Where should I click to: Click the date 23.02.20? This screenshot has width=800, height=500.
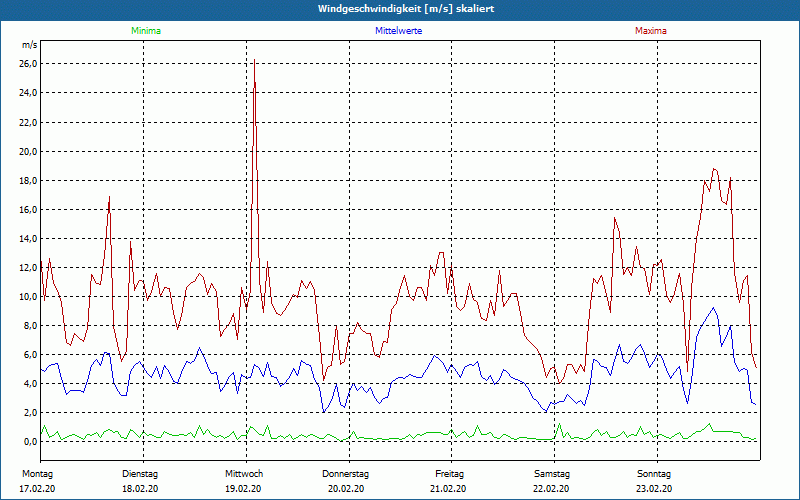point(654,489)
